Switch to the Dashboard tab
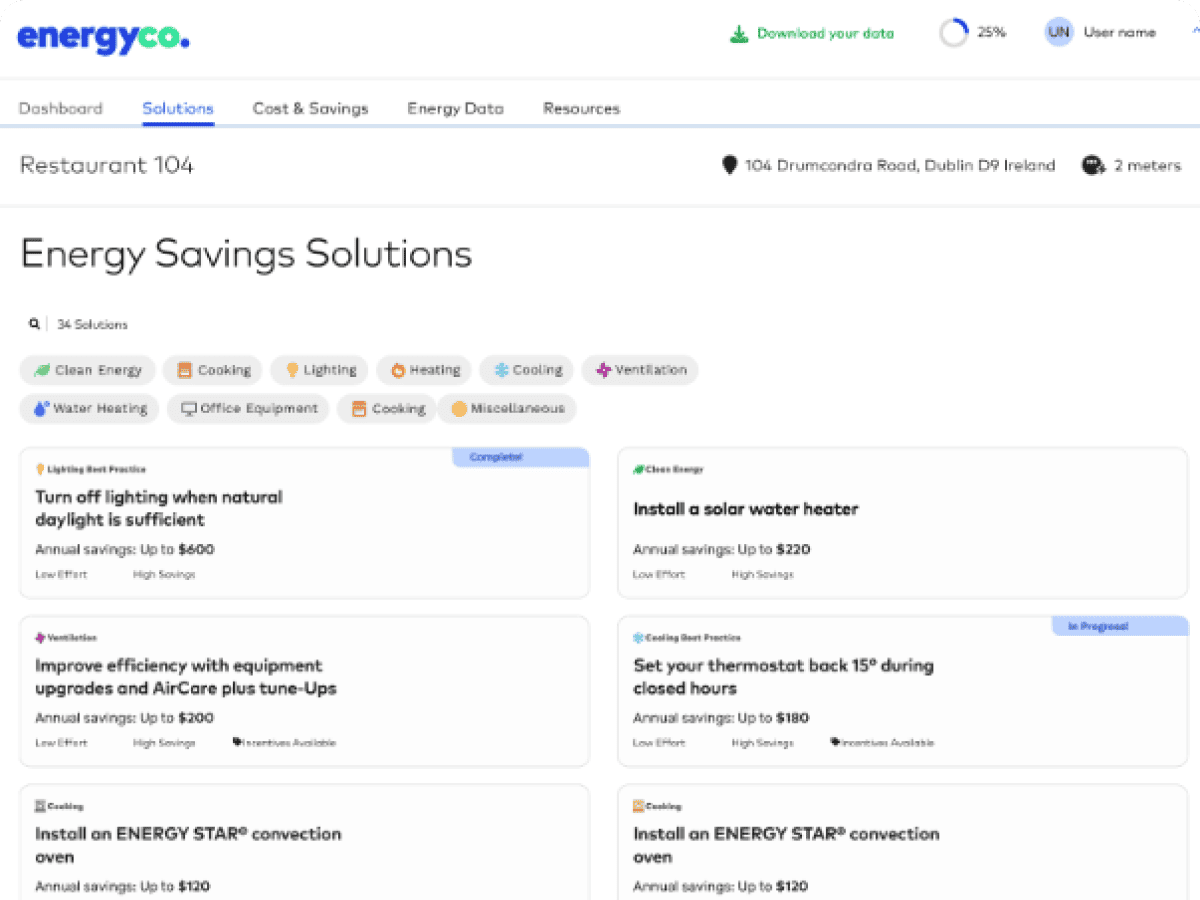 click(61, 108)
